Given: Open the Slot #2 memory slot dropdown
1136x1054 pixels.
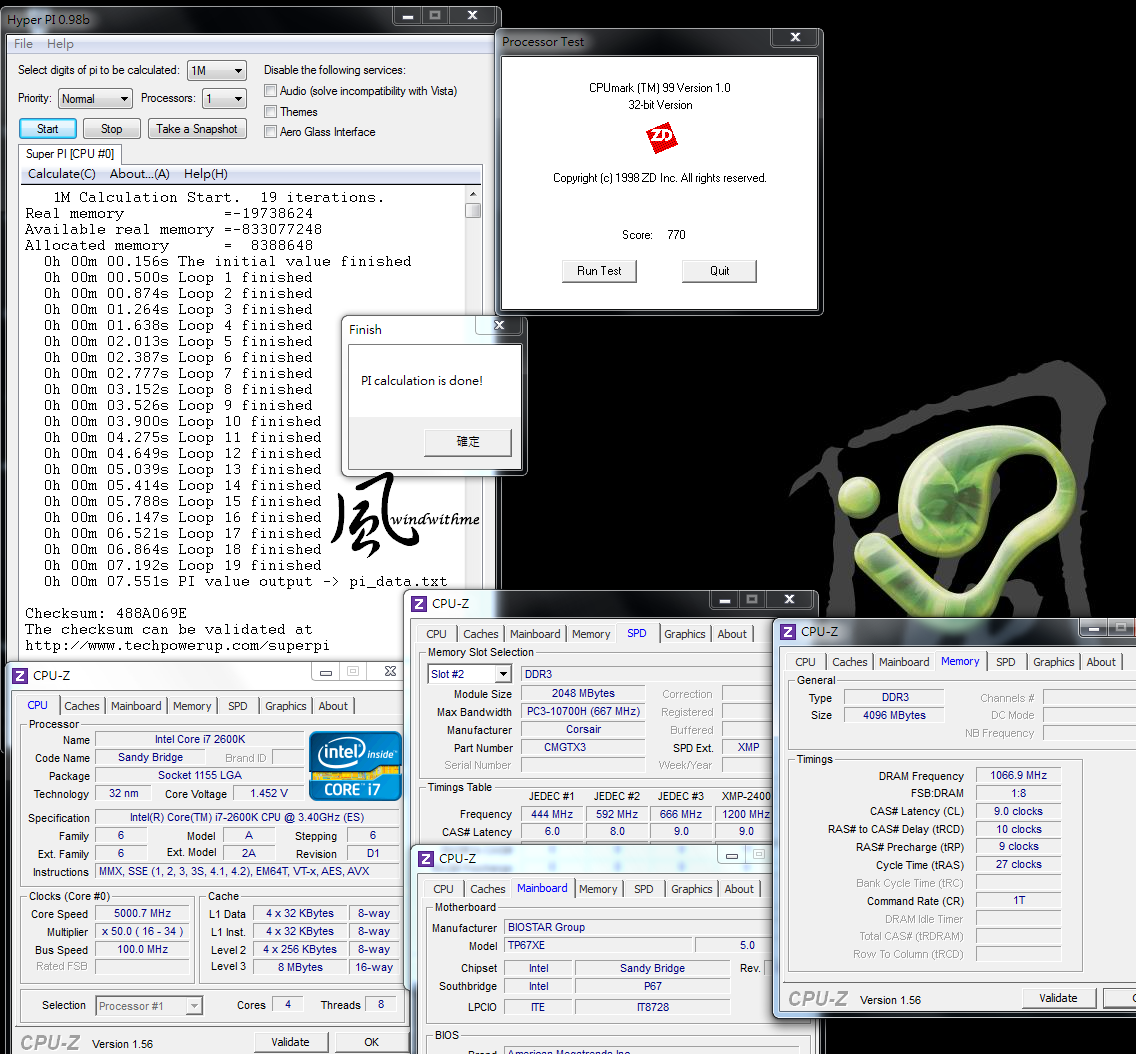Looking at the screenshot, I should (469, 674).
